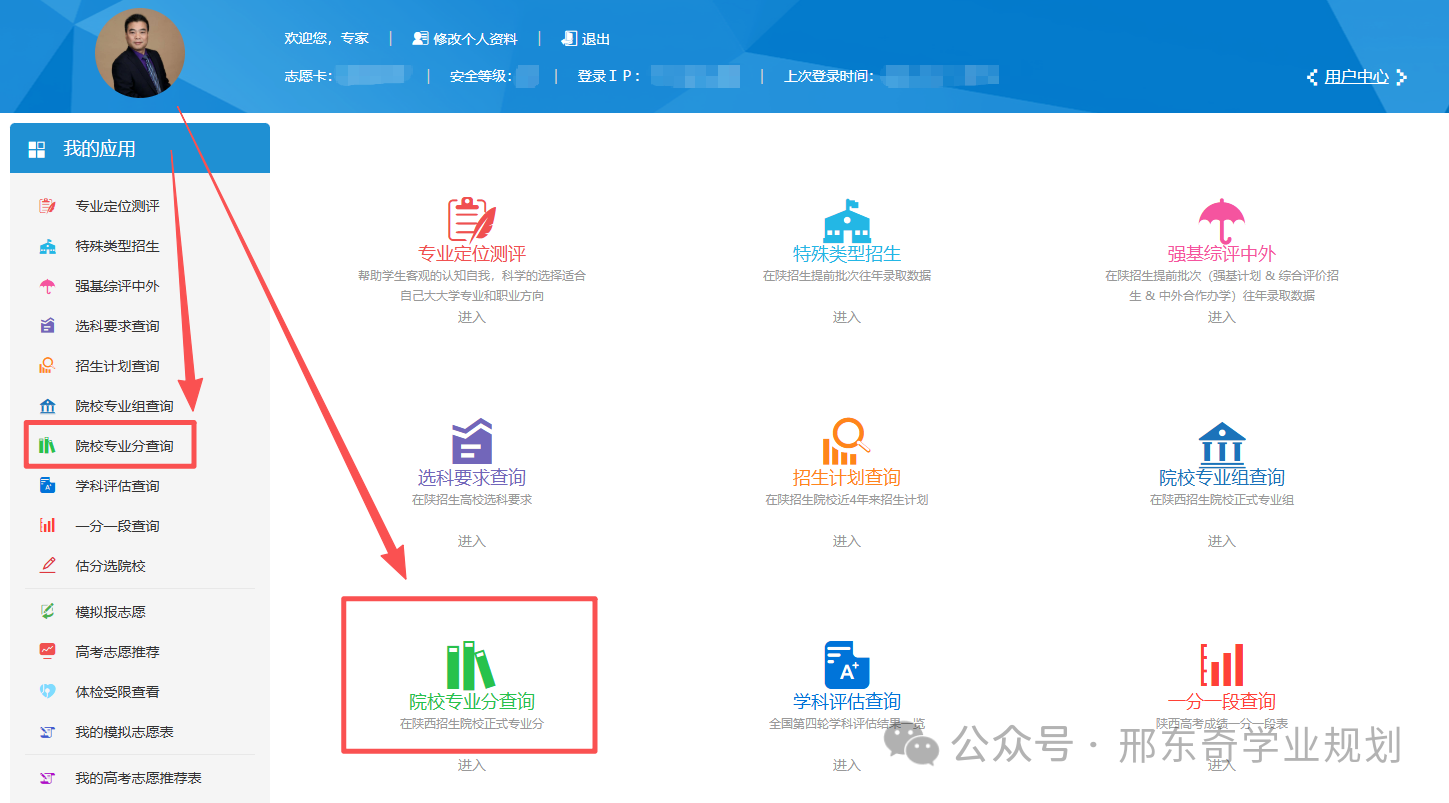Choose 估分选院校 in the left sidebar

click(110, 566)
